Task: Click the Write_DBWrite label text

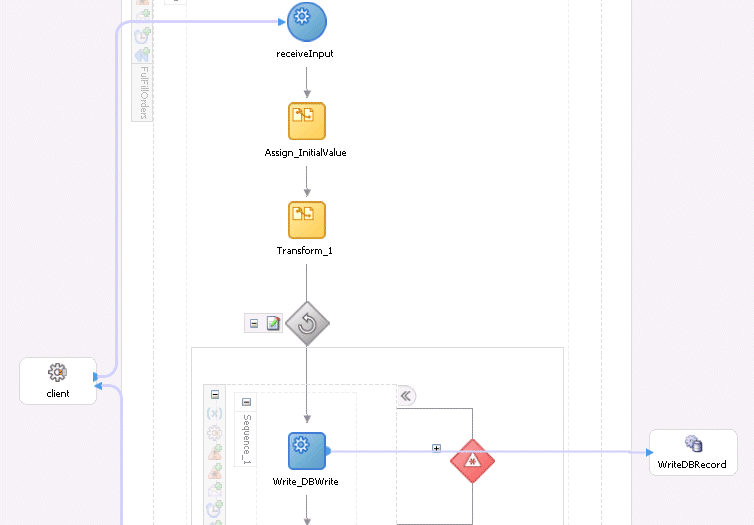Action: (305, 482)
